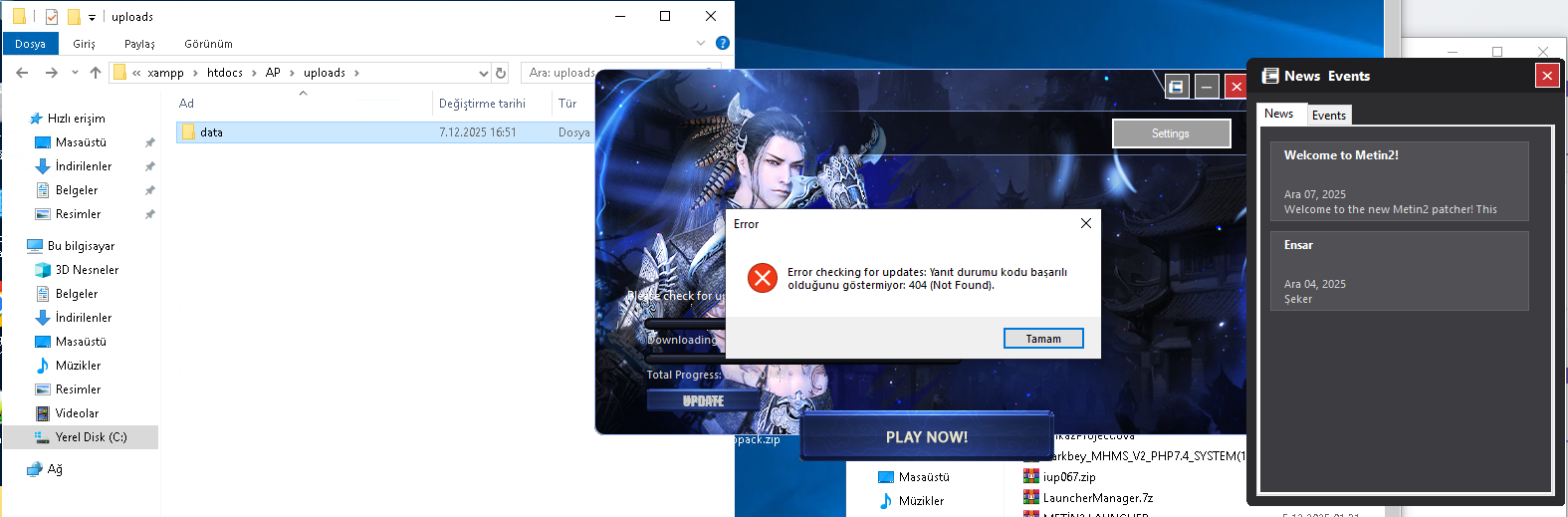Open the customize quick access toolbar dropdown
Image resolution: width=1568 pixels, height=517 pixels.
pyautogui.click(x=93, y=17)
